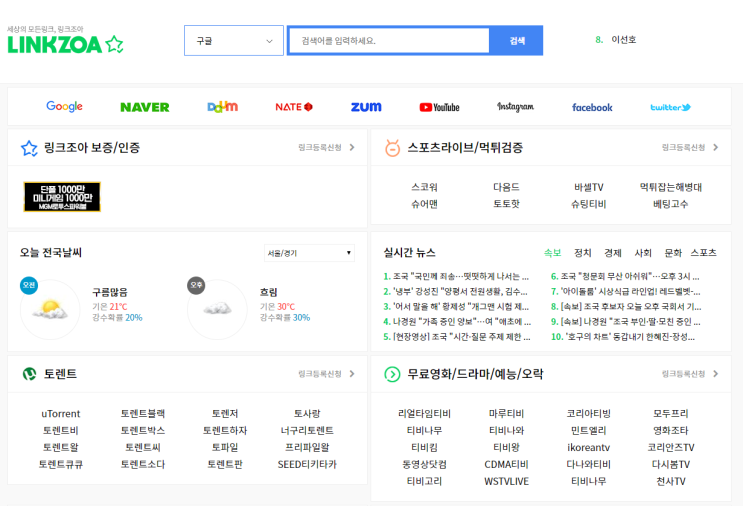
Task: Open the 너구리토렌트 link
Action: click(x=307, y=431)
